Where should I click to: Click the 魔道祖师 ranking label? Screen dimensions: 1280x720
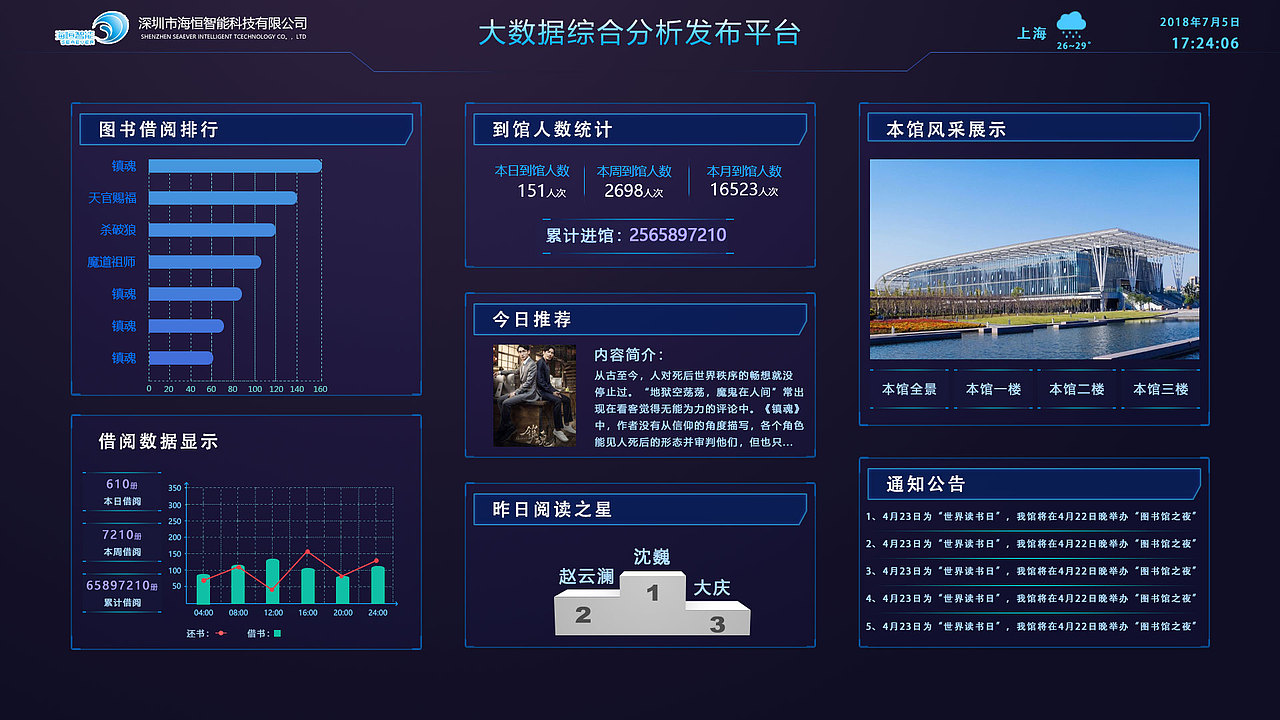(x=111, y=262)
